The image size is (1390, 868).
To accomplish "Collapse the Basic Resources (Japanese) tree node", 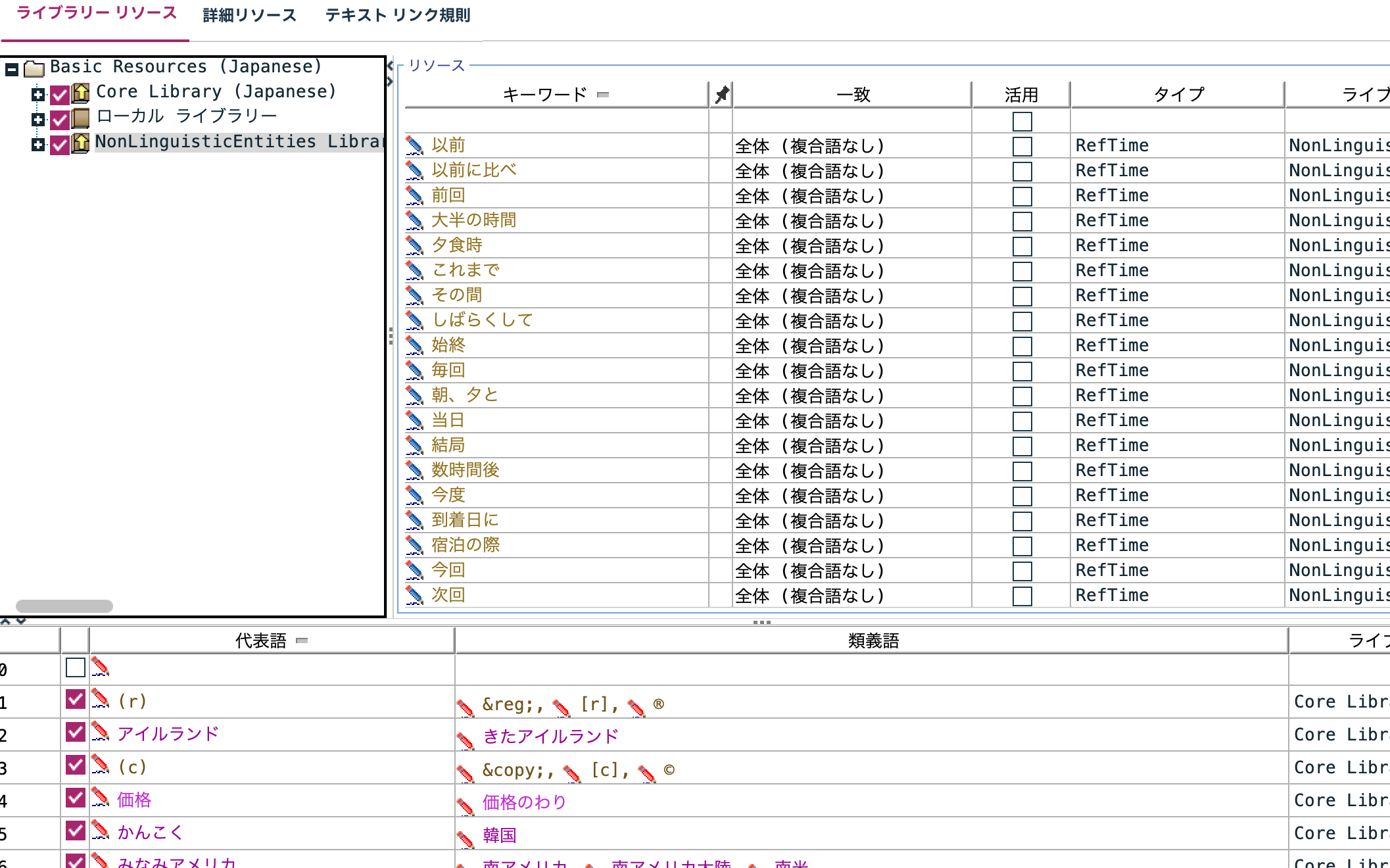I will (x=11, y=66).
